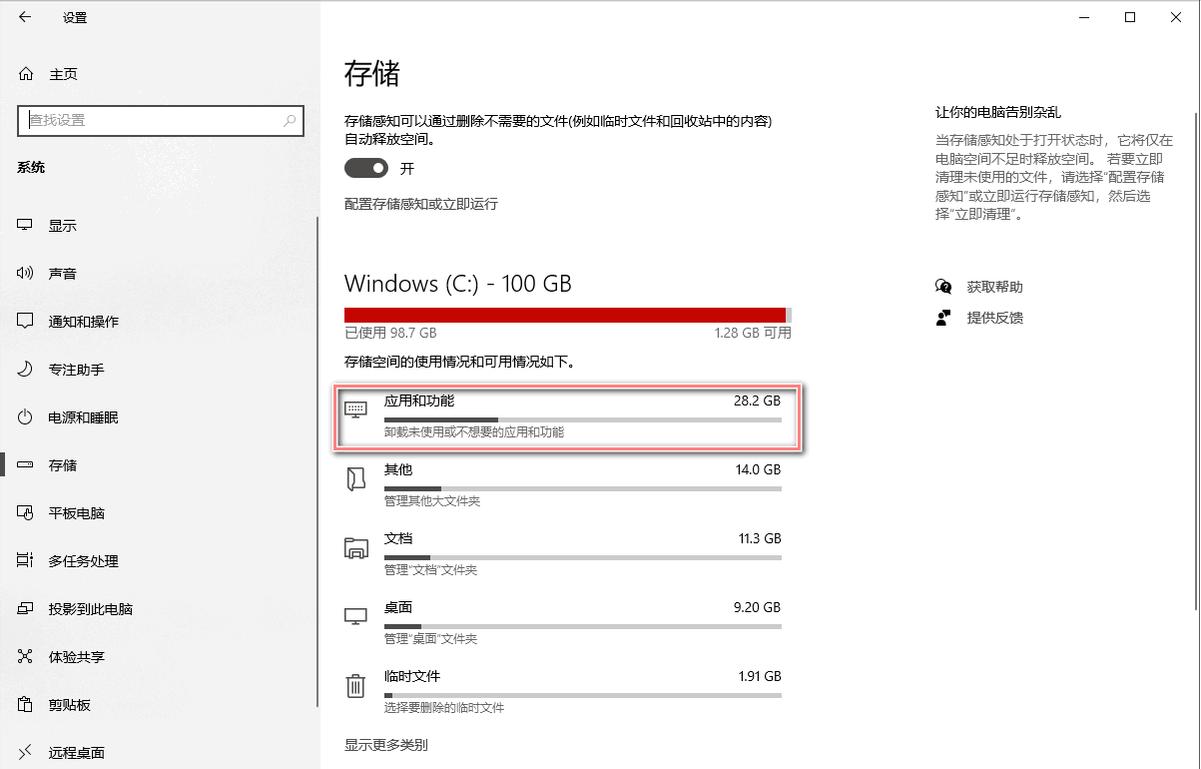Toggle off 存储感知 switch
Viewport: 1201px width, 769px height.
click(x=366, y=167)
